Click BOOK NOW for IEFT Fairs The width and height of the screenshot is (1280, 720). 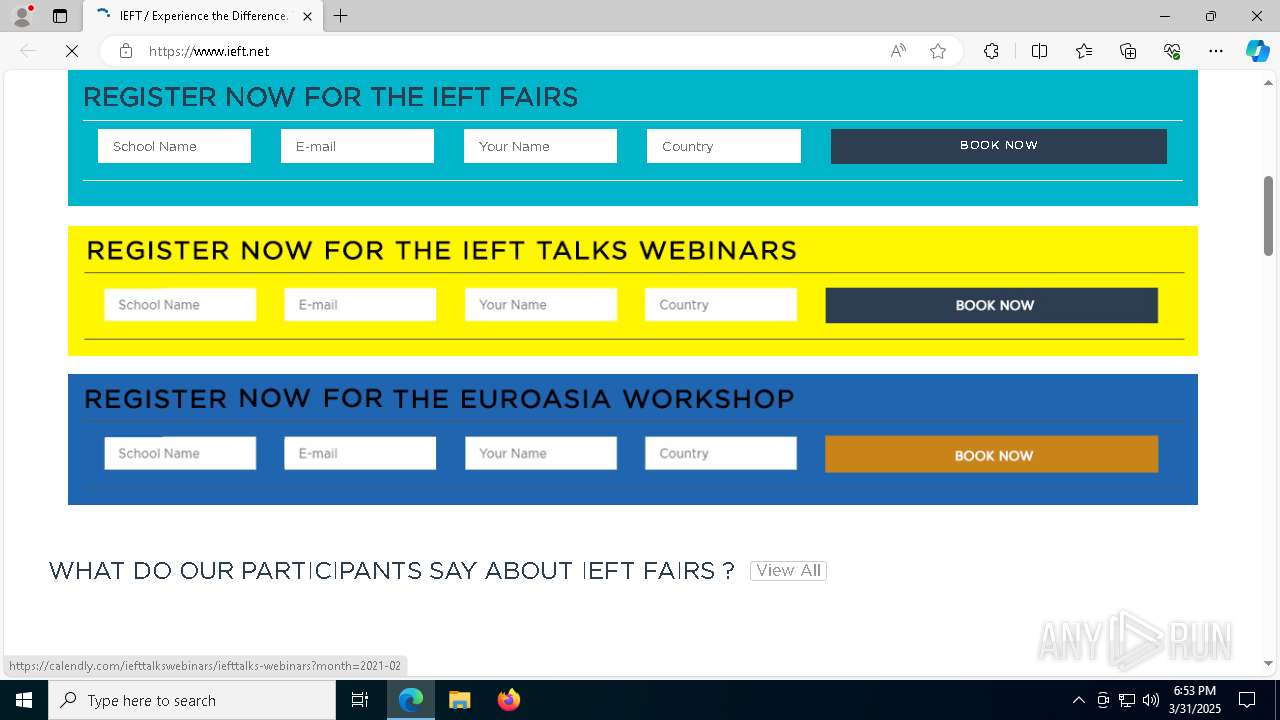(x=999, y=146)
